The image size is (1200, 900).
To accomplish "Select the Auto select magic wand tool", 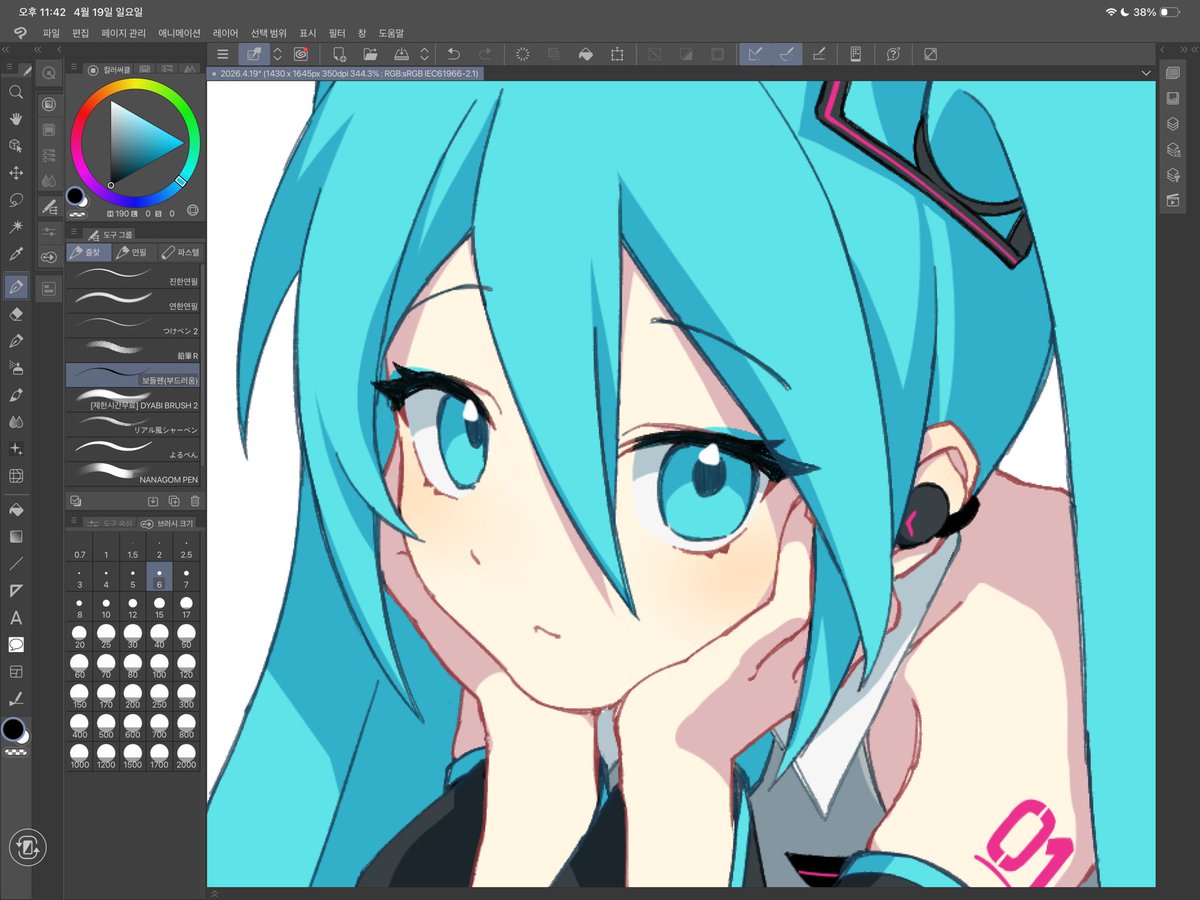I will [x=16, y=228].
